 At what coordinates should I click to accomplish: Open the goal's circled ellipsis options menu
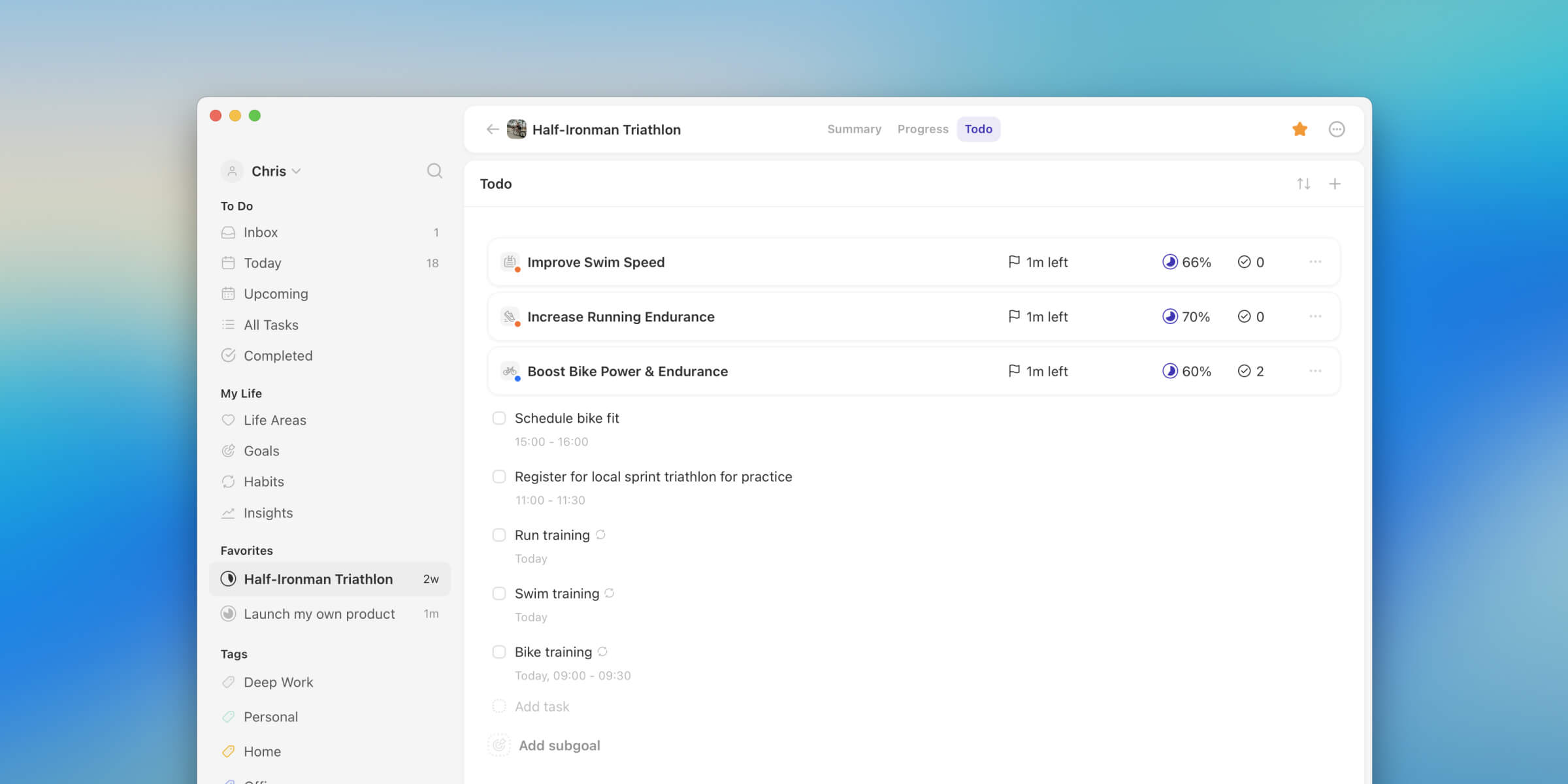[1337, 129]
